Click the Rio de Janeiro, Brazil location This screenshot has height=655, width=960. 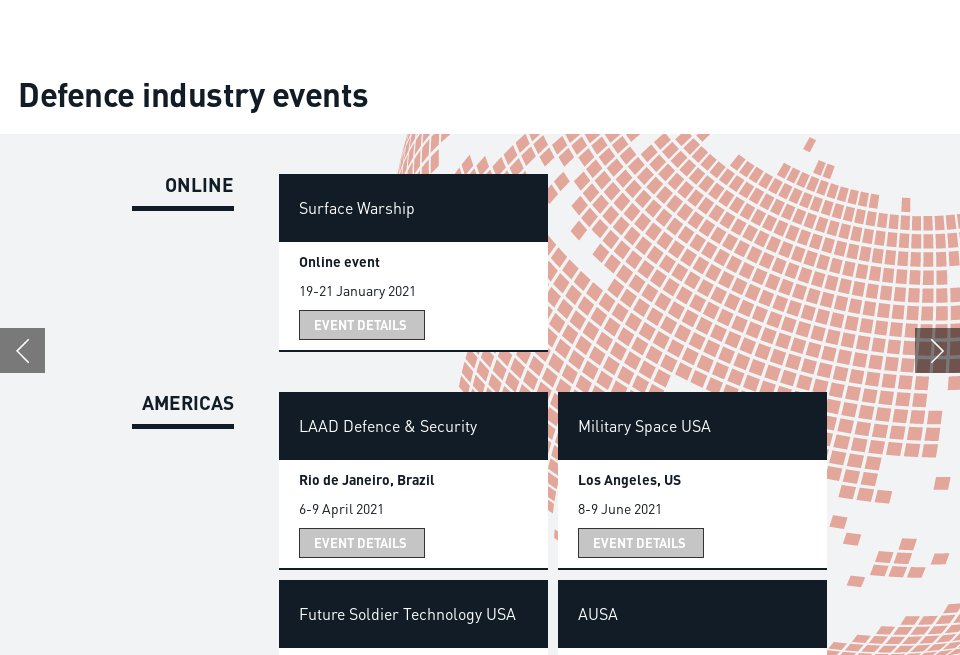(x=366, y=480)
